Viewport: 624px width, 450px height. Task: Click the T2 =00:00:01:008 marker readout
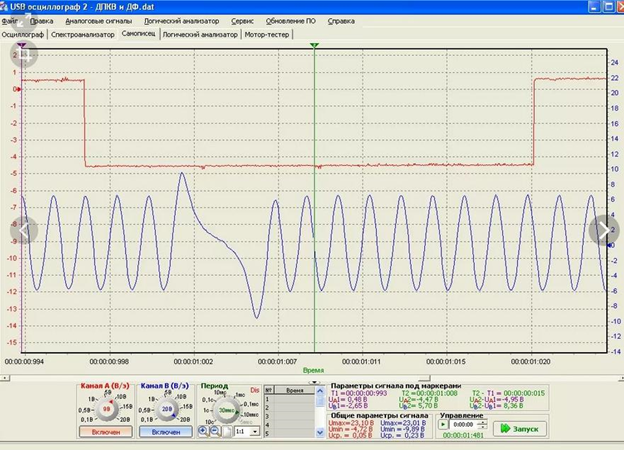[x=429, y=393]
